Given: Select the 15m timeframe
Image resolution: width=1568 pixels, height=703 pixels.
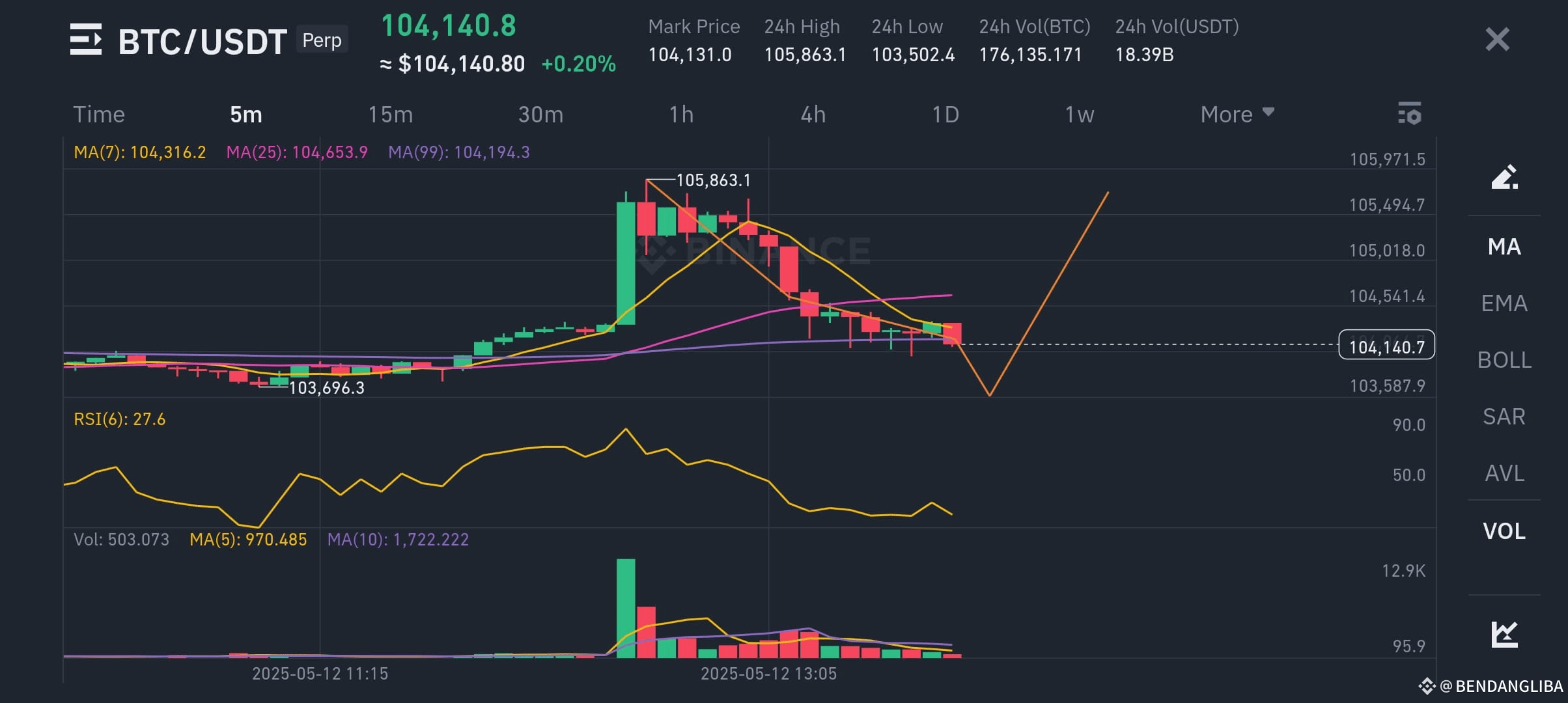Looking at the screenshot, I should (390, 115).
